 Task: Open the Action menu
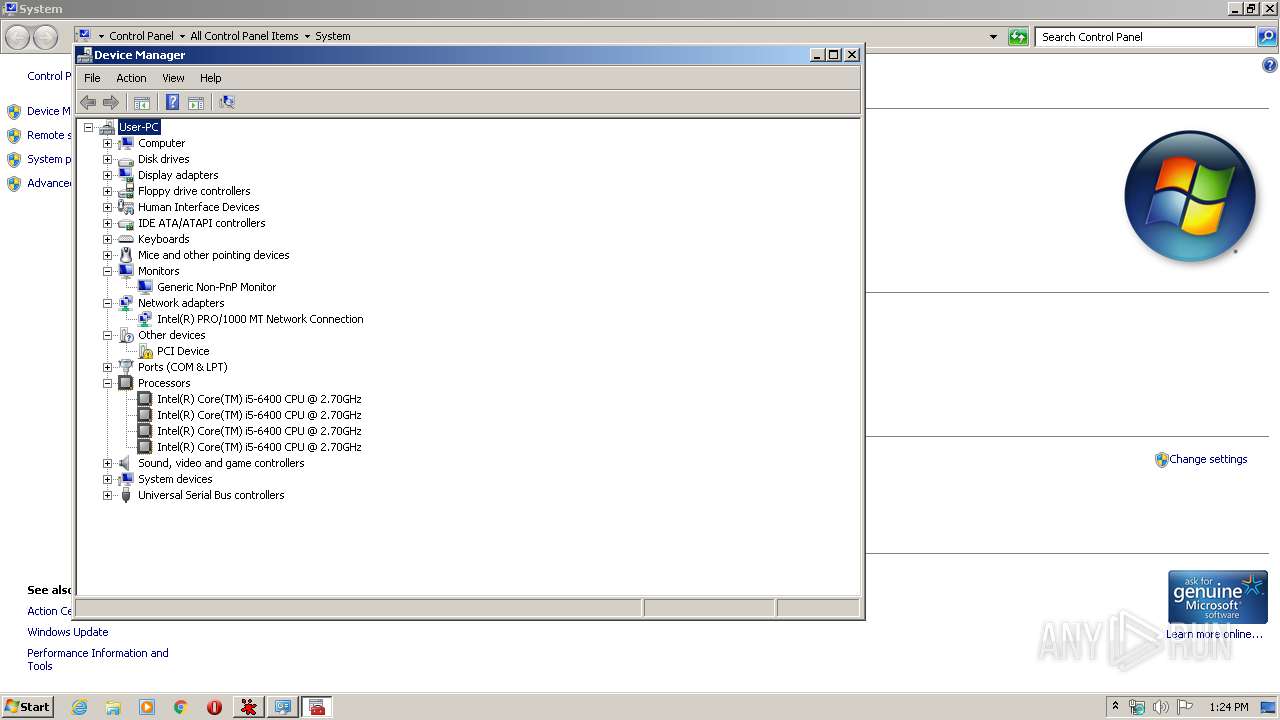pos(131,78)
